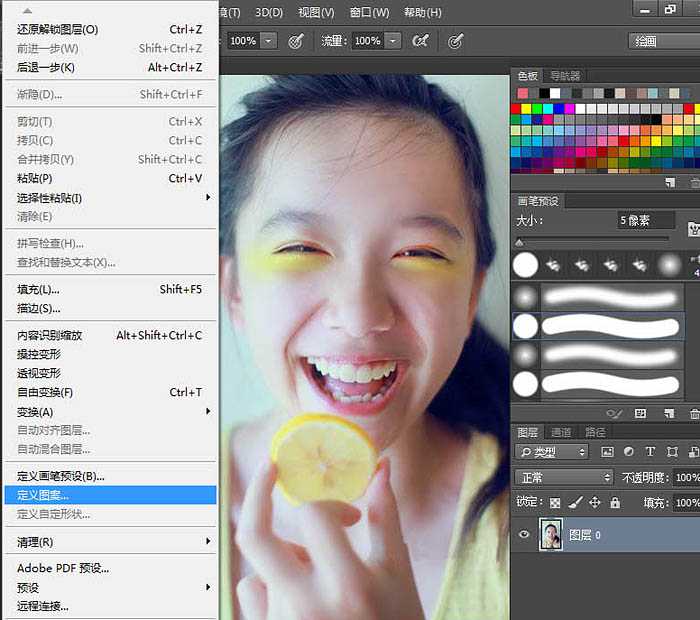
Task: Click new swatch icon in swatches panel
Action: (x=671, y=183)
